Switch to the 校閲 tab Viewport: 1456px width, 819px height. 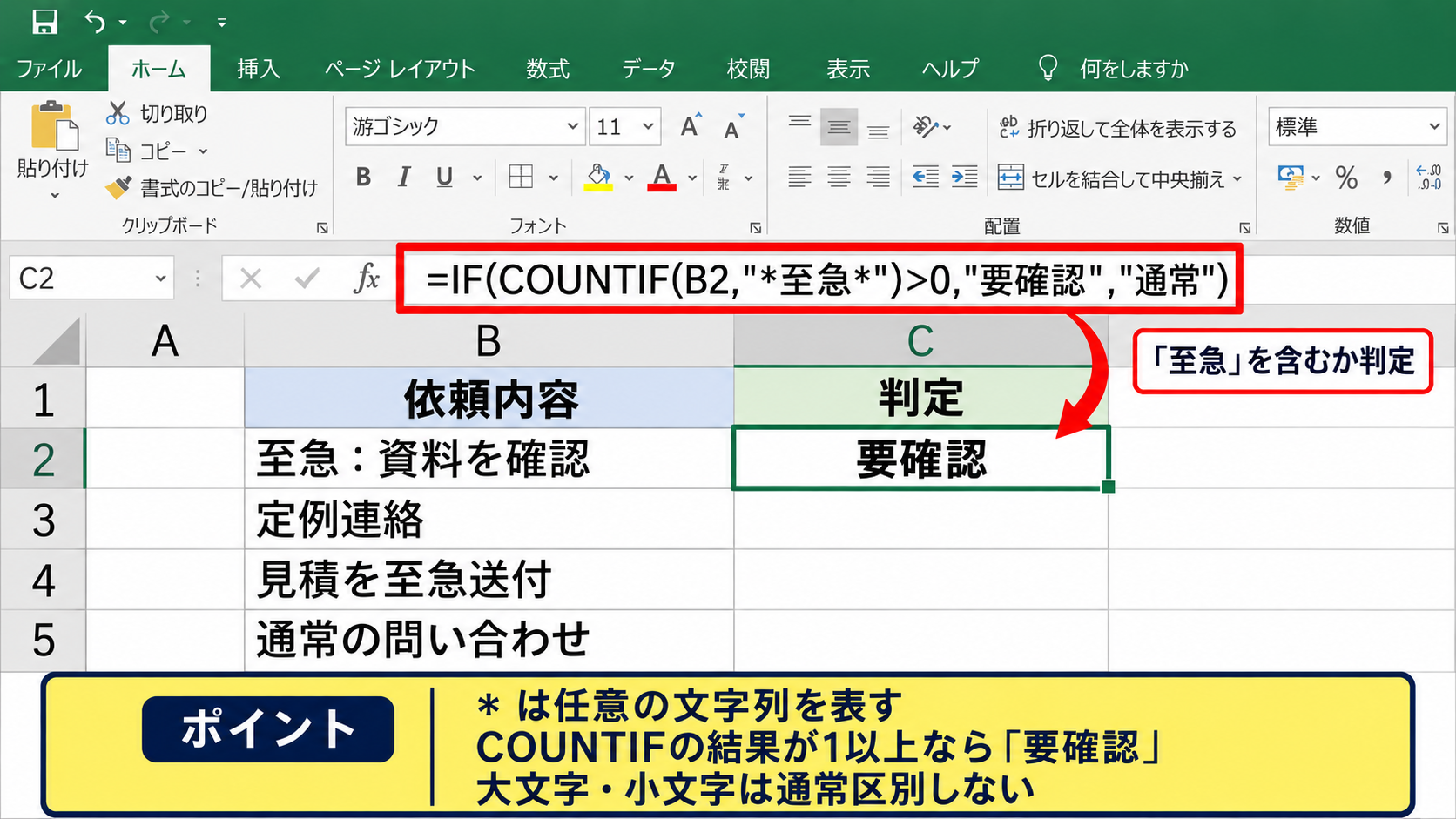[748, 69]
